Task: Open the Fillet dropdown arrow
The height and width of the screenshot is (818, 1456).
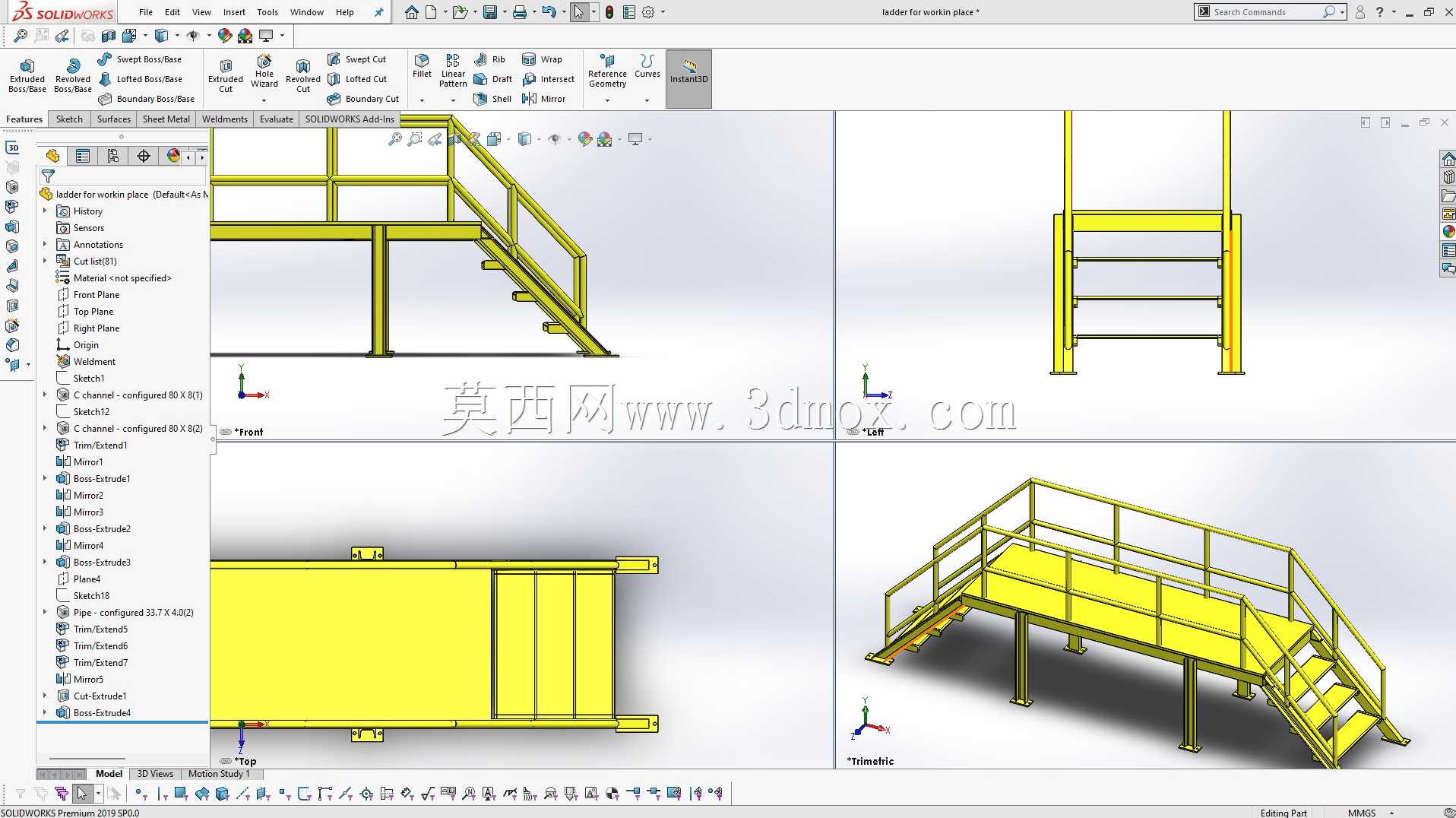Action: 422,100
